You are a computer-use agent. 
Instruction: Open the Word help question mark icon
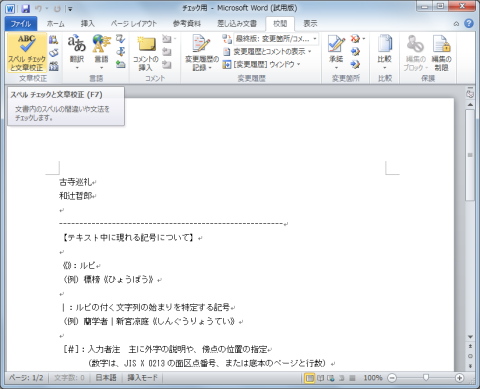469,23
